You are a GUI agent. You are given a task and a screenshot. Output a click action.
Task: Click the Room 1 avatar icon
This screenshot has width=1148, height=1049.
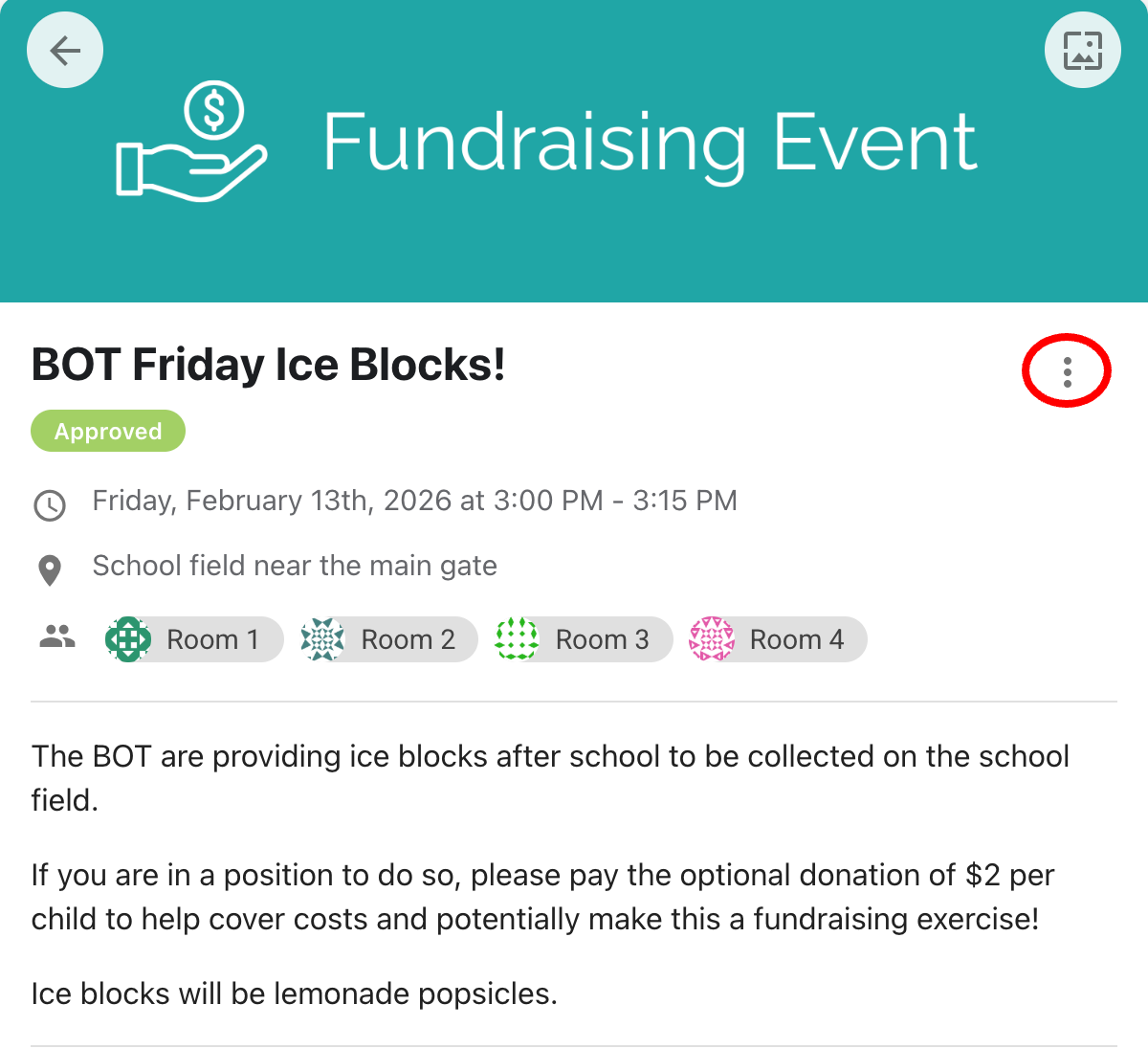(128, 639)
